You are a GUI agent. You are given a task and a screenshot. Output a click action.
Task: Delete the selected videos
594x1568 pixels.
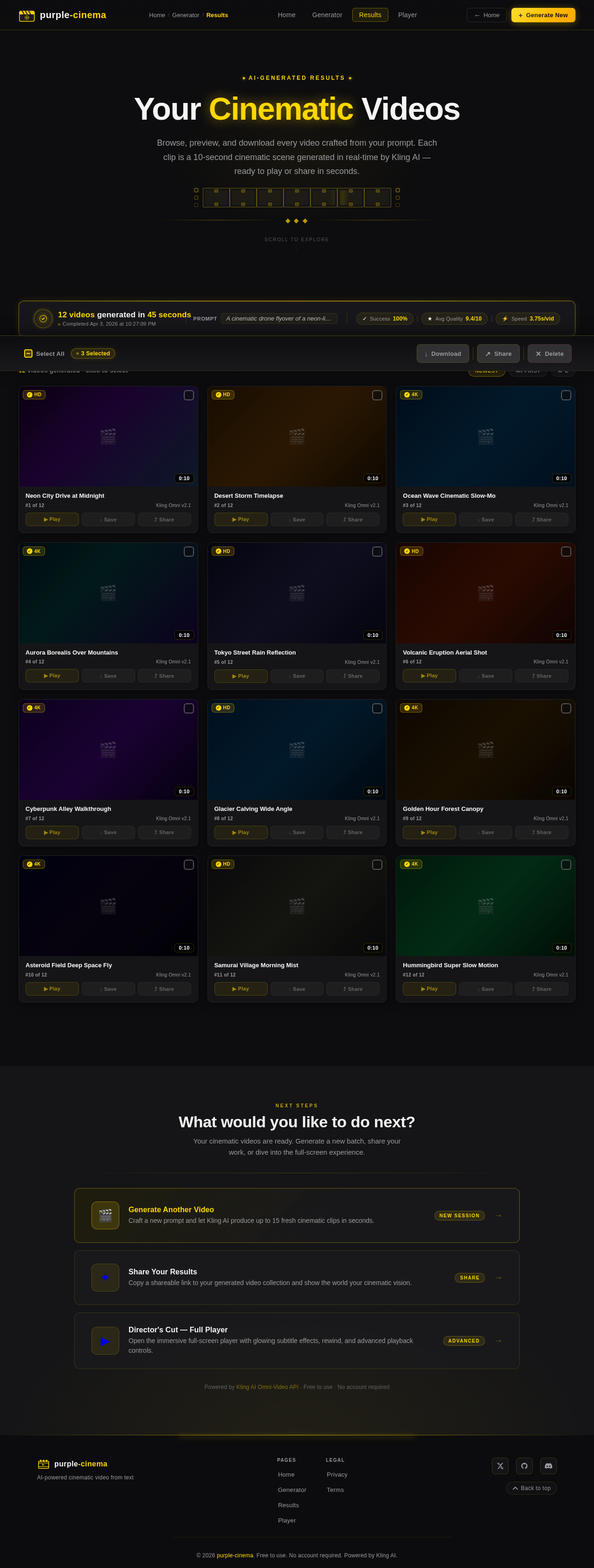coord(549,353)
